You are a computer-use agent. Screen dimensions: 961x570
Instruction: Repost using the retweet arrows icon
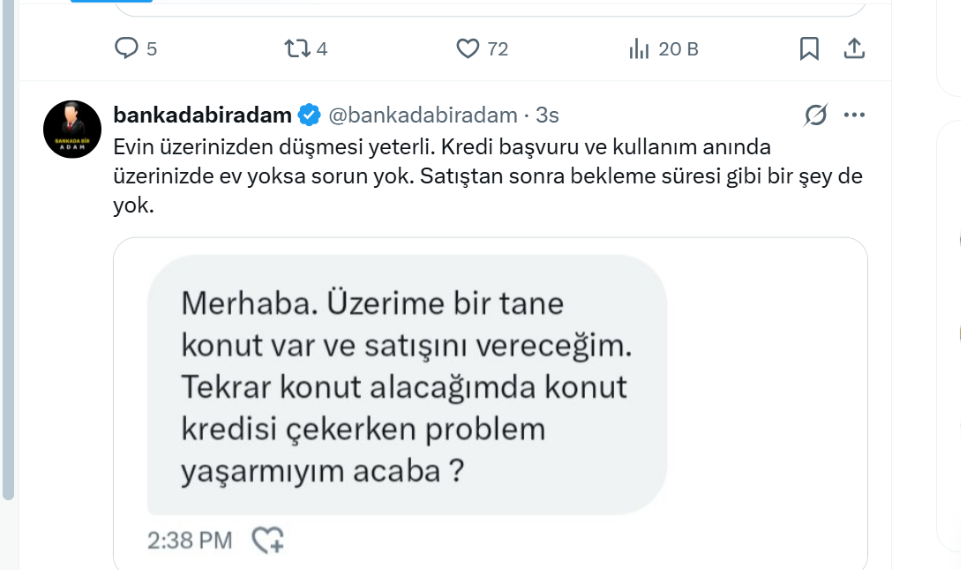296,48
